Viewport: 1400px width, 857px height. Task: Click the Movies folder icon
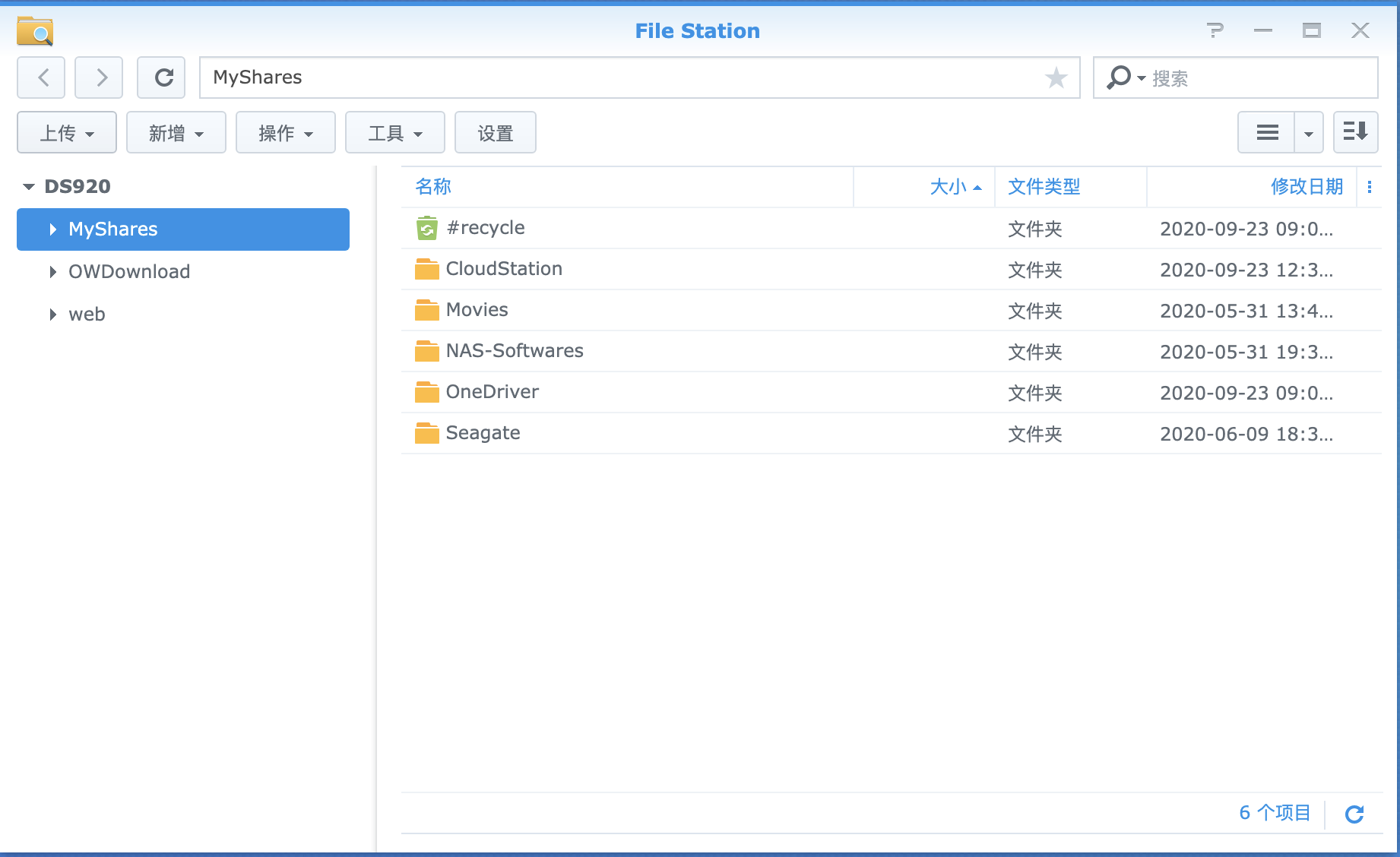click(427, 310)
